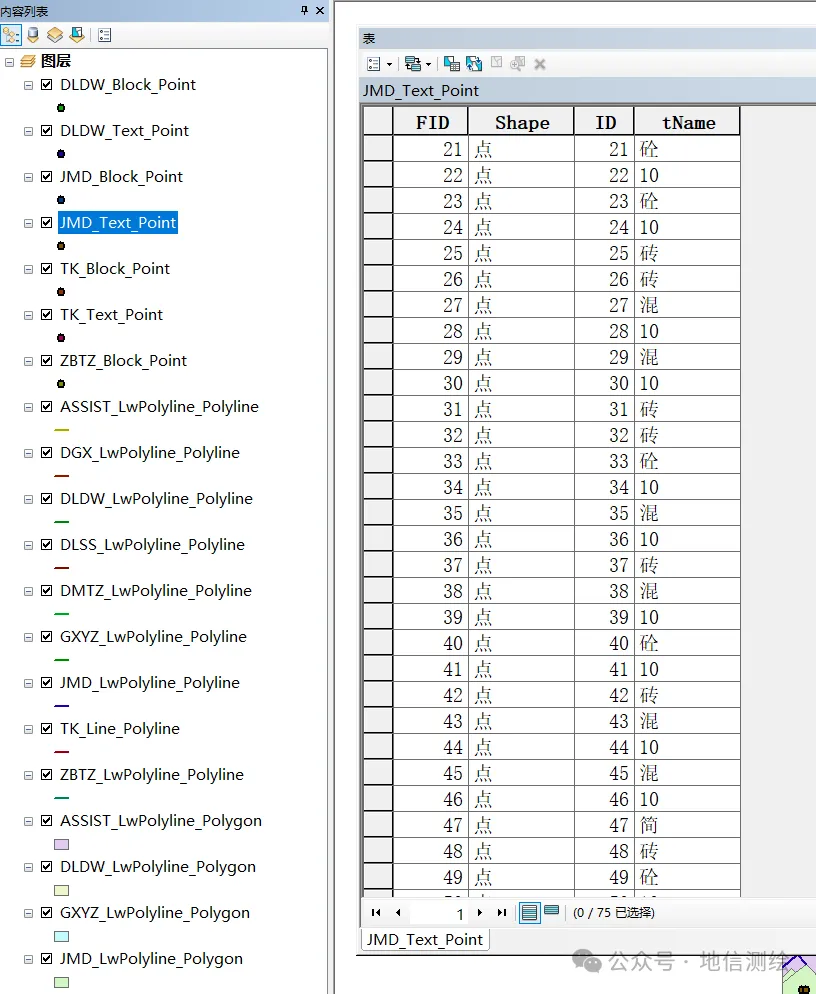Click Switch Selection icon in table
The image size is (816, 994).
coord(474,63)
